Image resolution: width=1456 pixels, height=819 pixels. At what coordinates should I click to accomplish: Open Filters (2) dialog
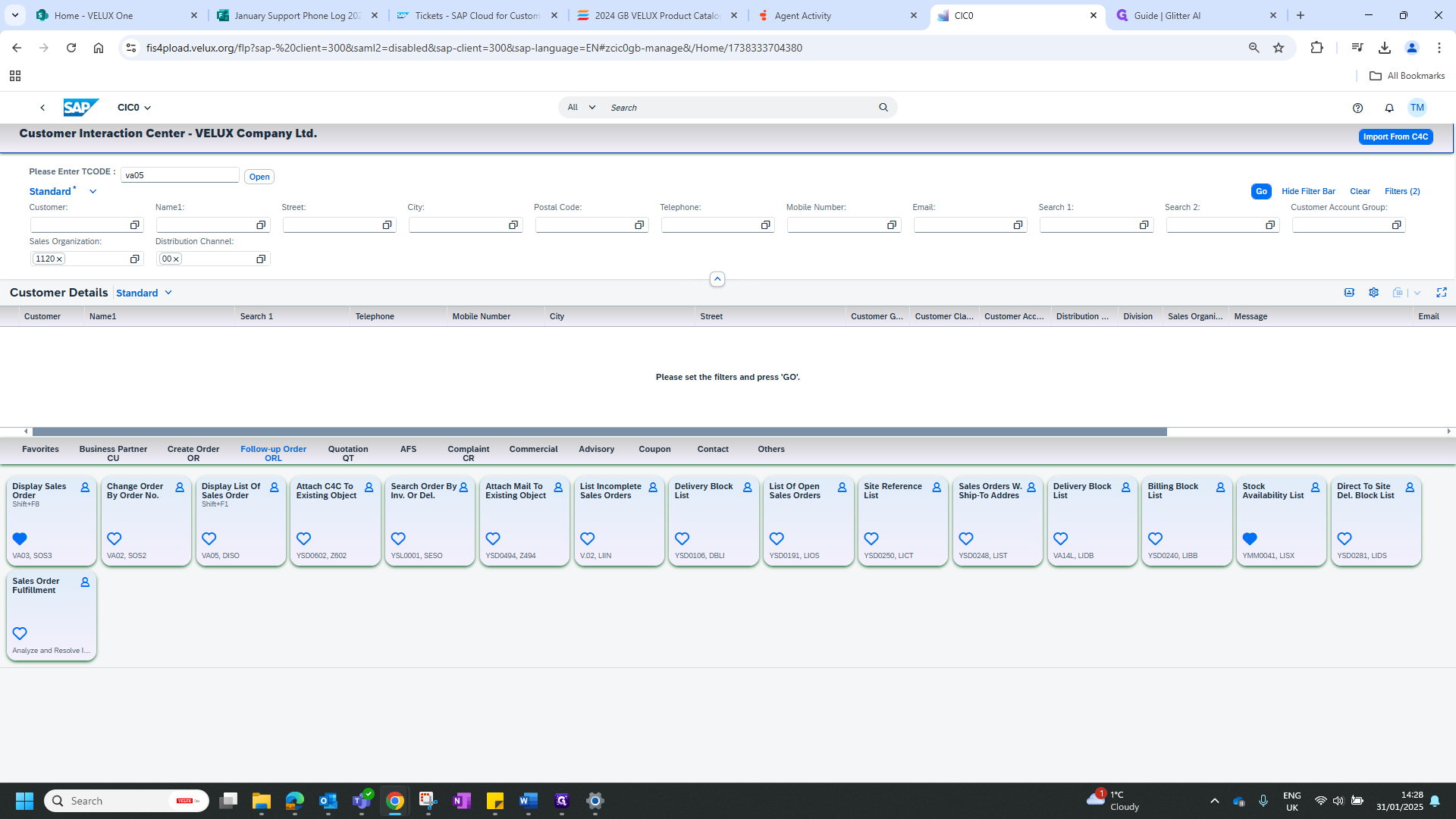coord(1402,192)
